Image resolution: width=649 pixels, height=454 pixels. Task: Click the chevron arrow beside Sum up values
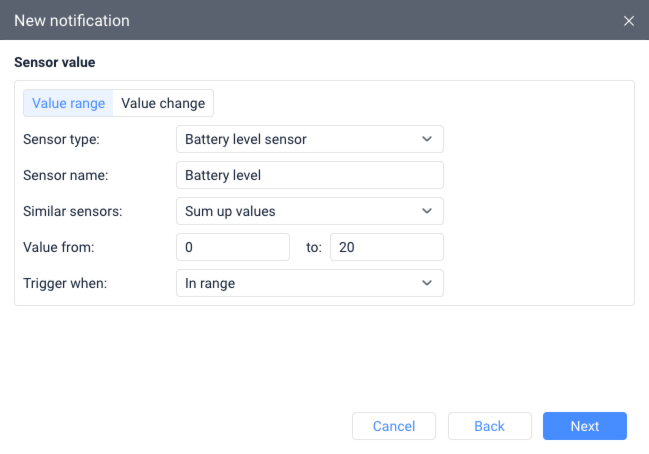pos(427,211)
